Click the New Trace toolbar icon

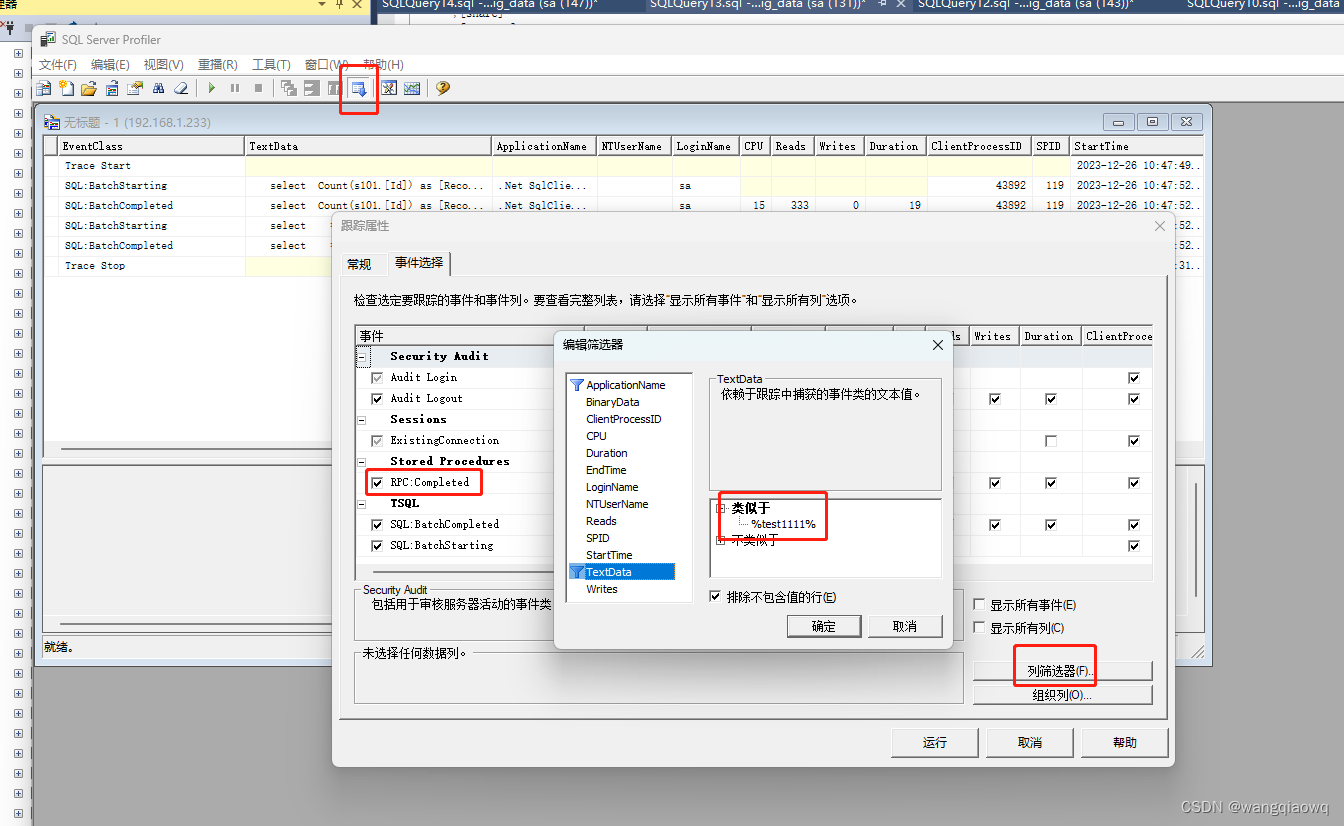pyautogui.click(x=43, y=88)
